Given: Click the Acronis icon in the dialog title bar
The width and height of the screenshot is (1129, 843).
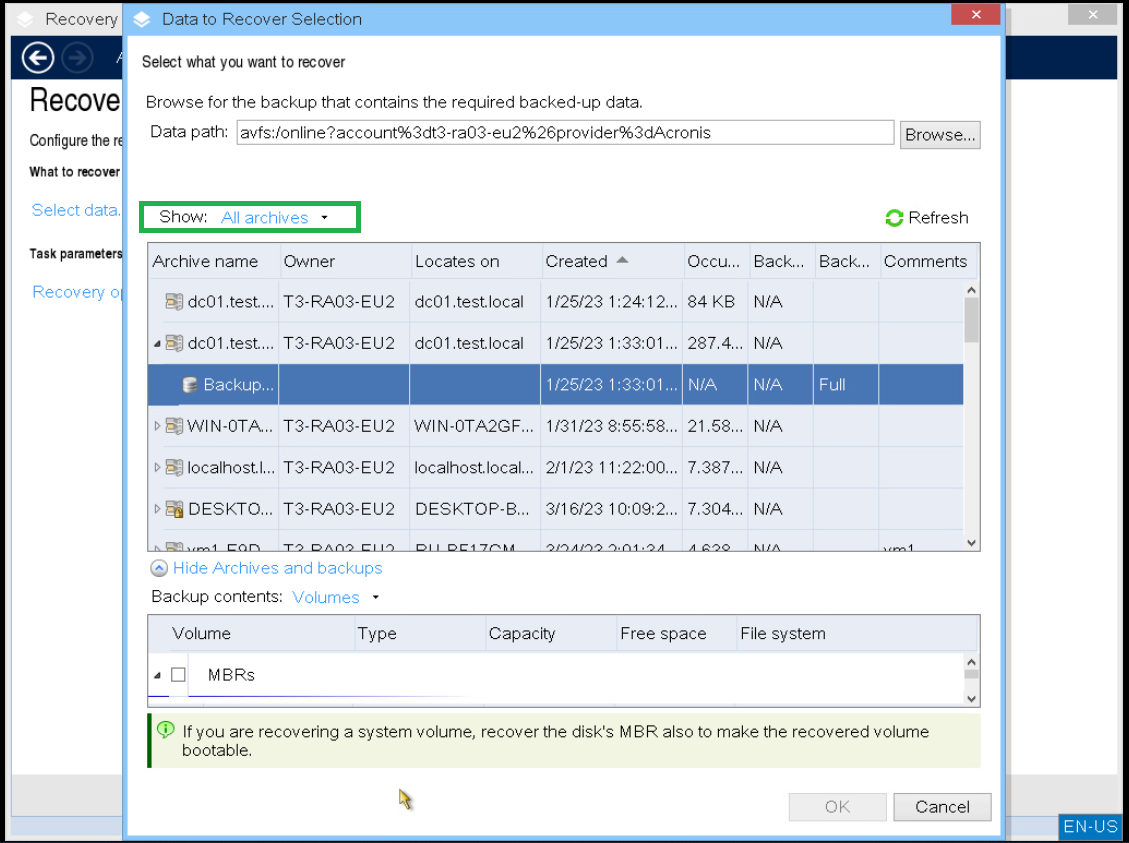Looking at the screenshot, I should pyautogui.click(x=140, y=18).
